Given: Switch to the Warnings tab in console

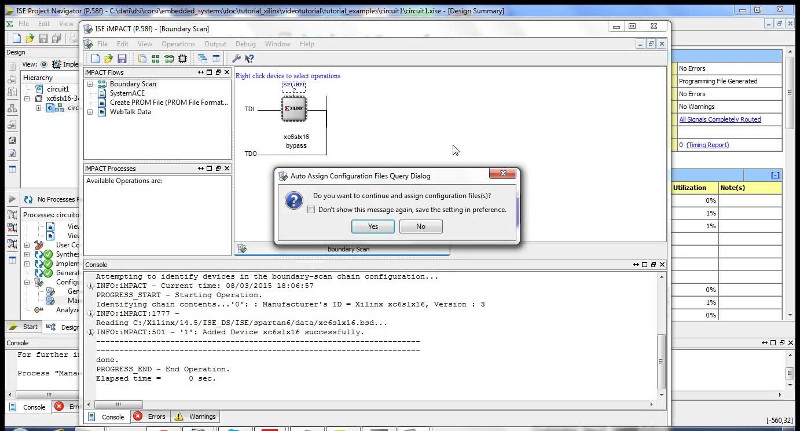Looking at the screenshot, I should coord(196,417).
